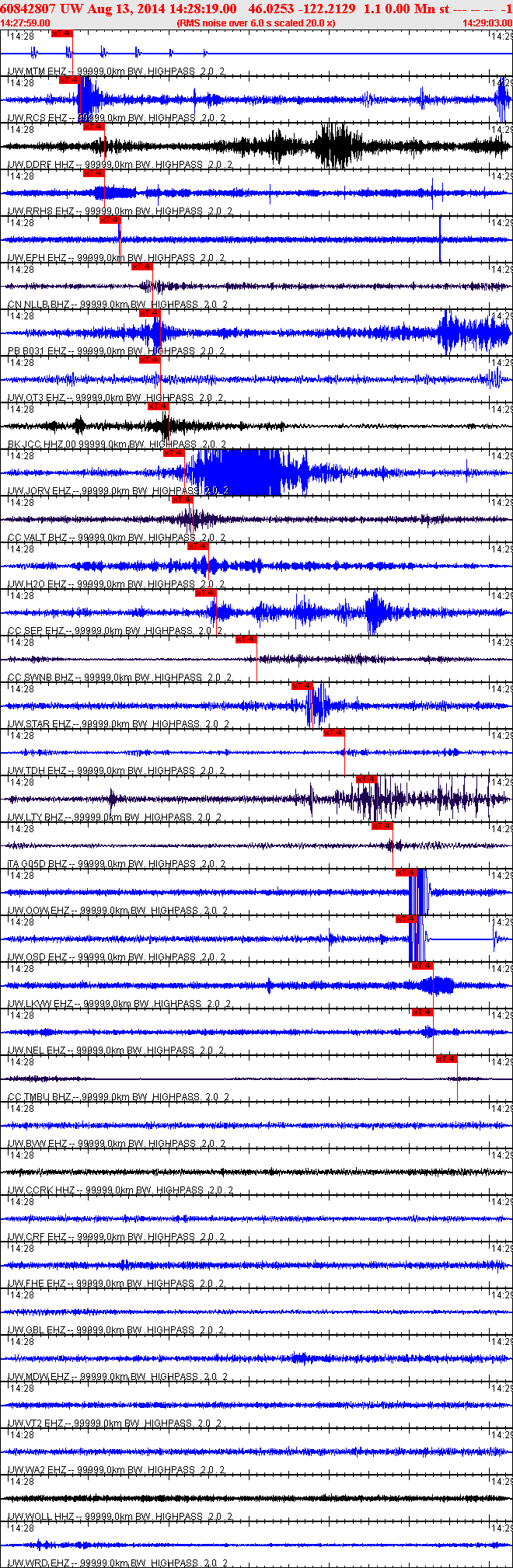The image size is (513, 1568).
Task: Click the 'UW.TDH EHZ' station label
Action: 37,770
